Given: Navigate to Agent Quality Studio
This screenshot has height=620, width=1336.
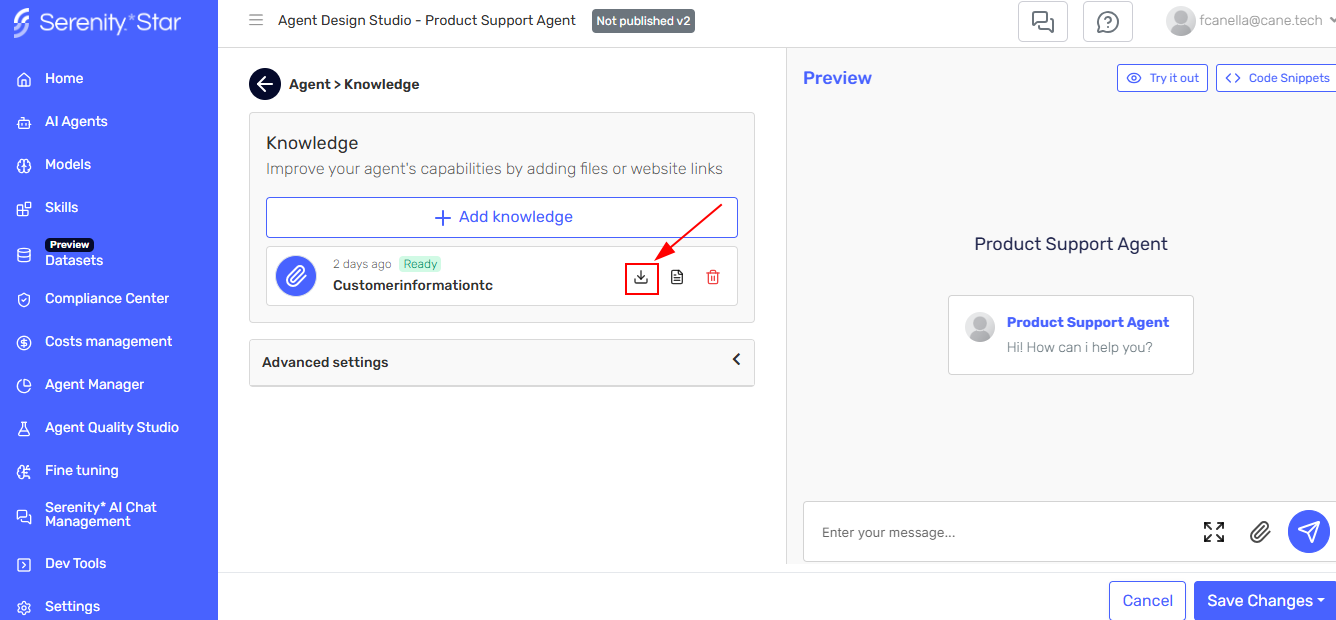Looking at the screenshot, I should click(109, 427).
